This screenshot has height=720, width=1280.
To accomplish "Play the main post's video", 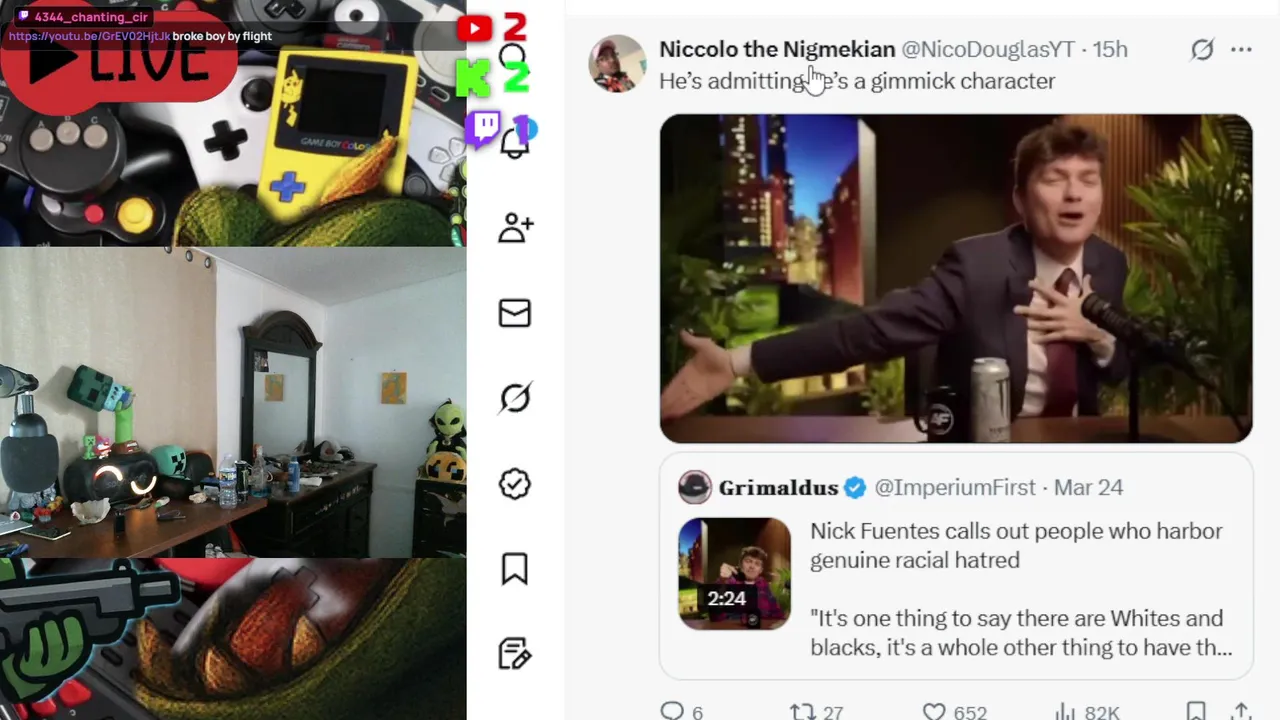I will click(956, 278).
